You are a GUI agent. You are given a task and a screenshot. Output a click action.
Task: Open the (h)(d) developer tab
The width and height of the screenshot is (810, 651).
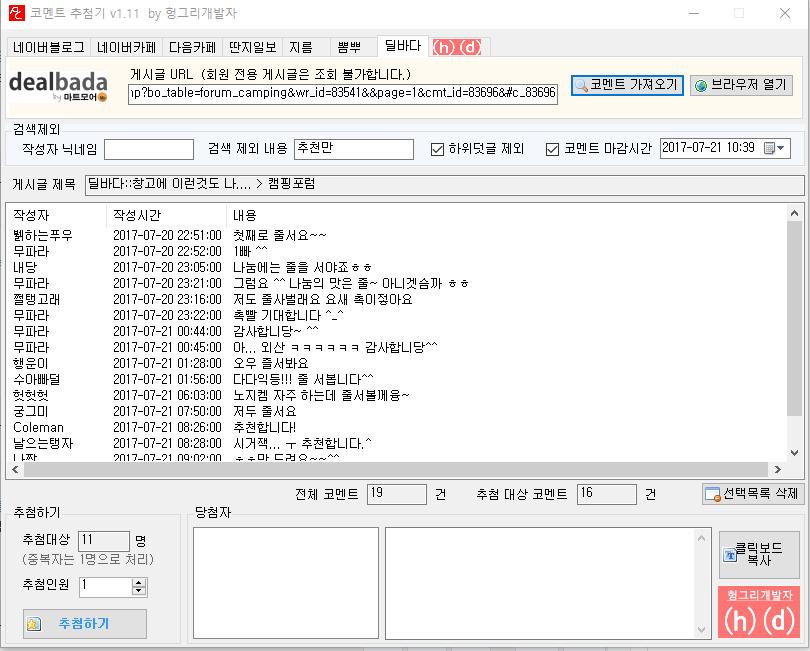[x=461, y=47]
